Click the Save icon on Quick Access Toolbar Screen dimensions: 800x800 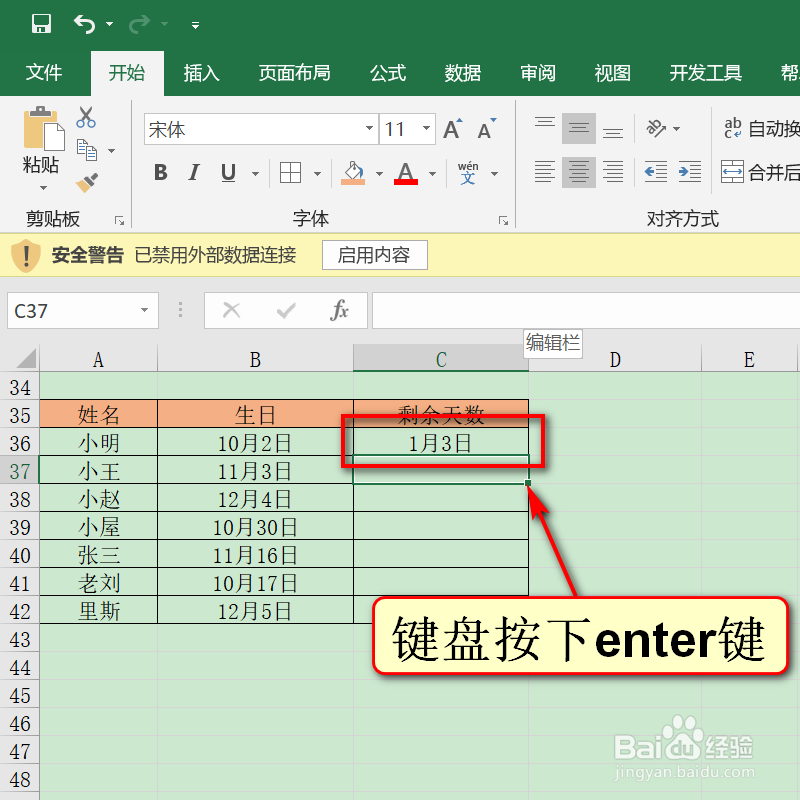[40, 23]
